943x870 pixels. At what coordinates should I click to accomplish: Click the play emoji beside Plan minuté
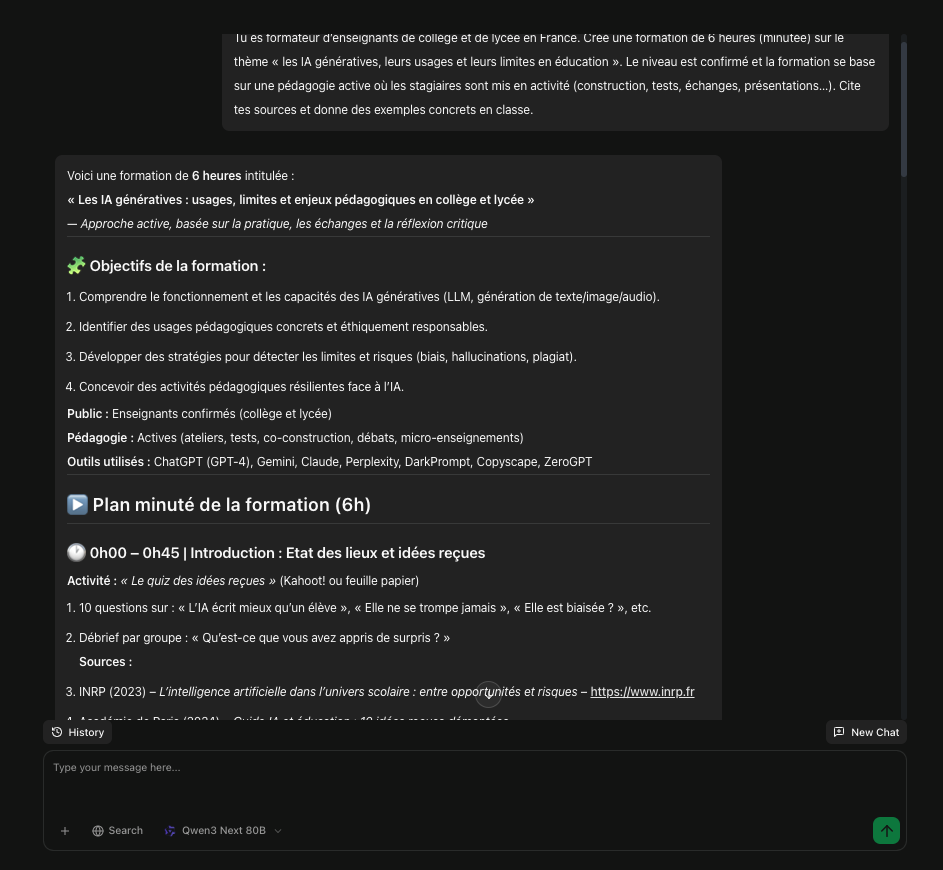click(x=77, y=505)
